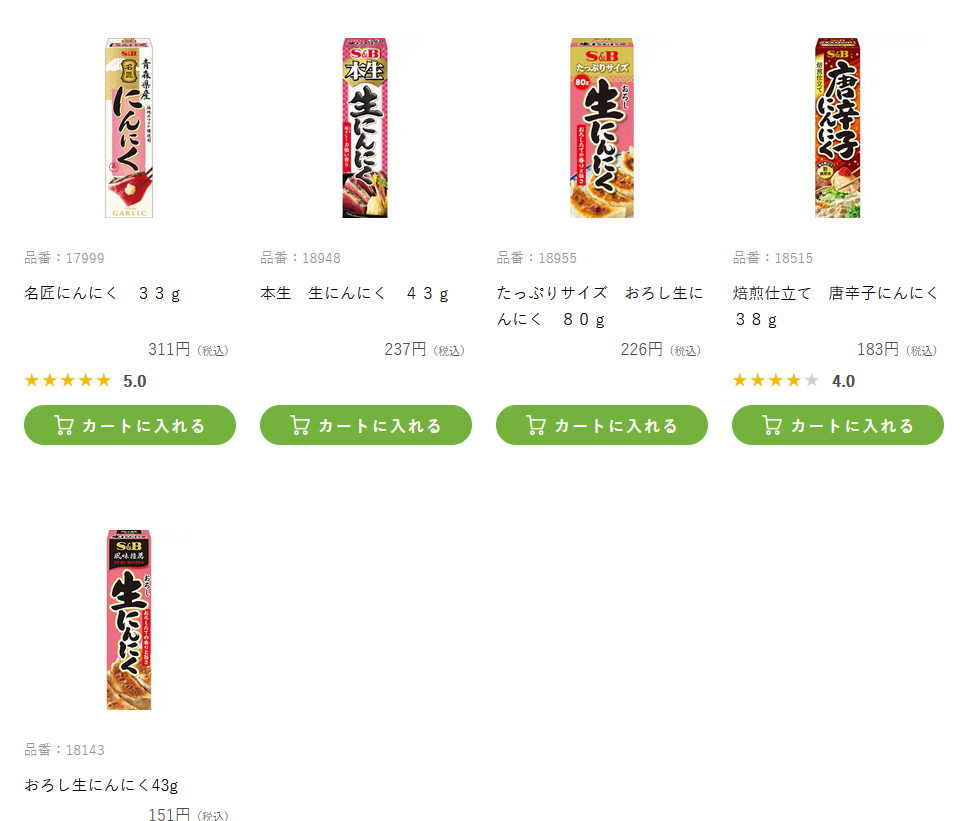Screen dimensions: 980x821
Task: Click cart icon for 唐辛子にんにく 38g
Action: (x=772, y=425)
